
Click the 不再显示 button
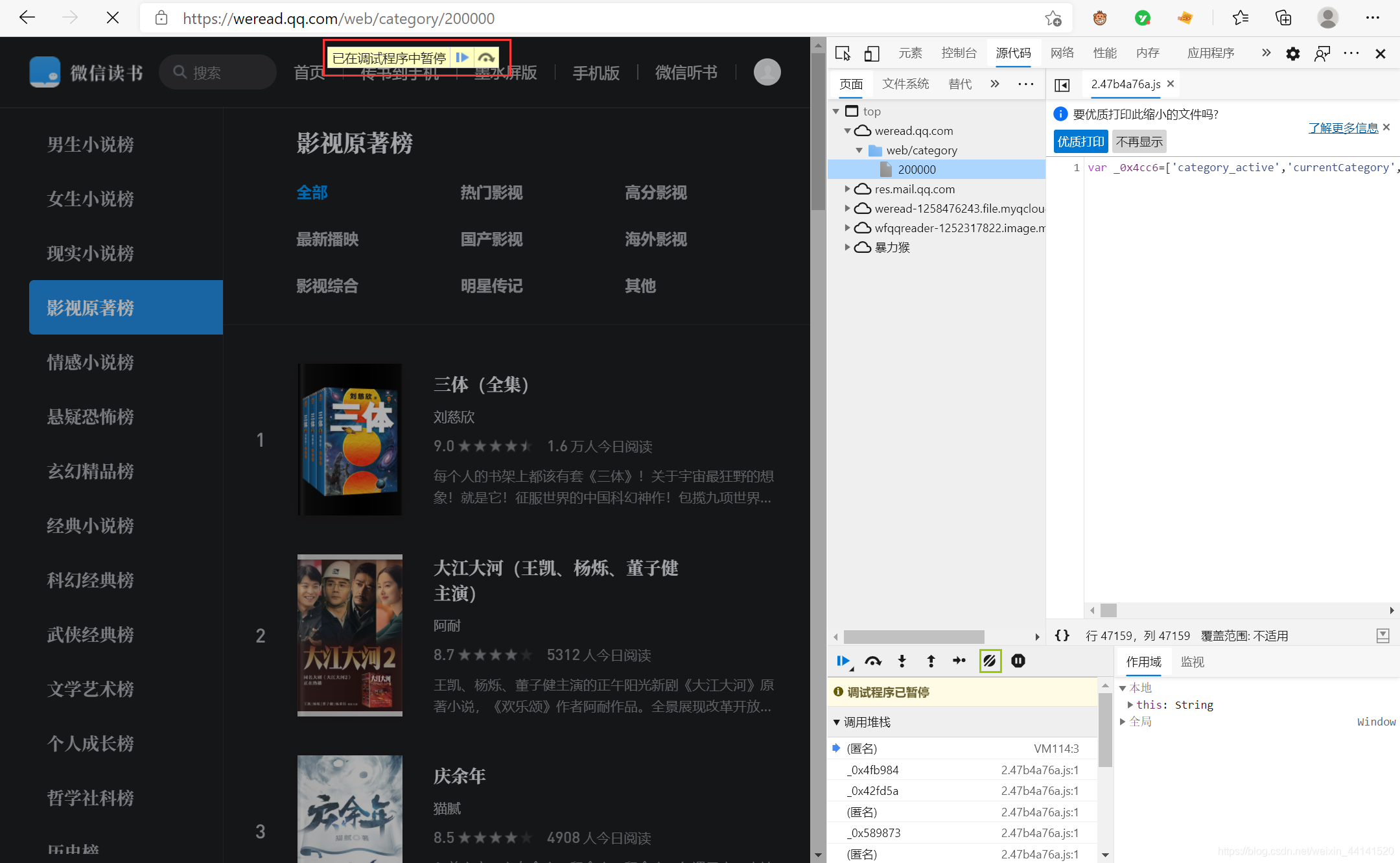[x=1139, y=141]
